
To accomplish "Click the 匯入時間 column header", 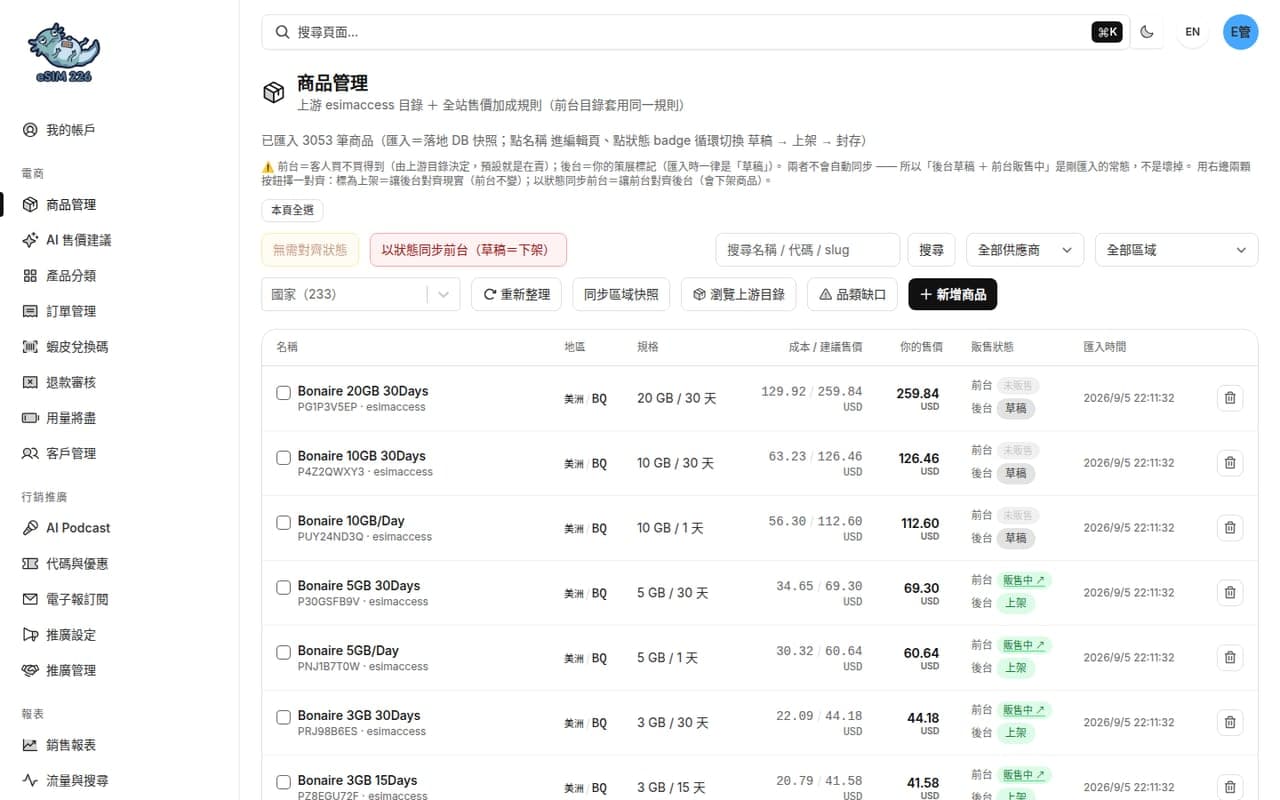I will (1105, 347).
